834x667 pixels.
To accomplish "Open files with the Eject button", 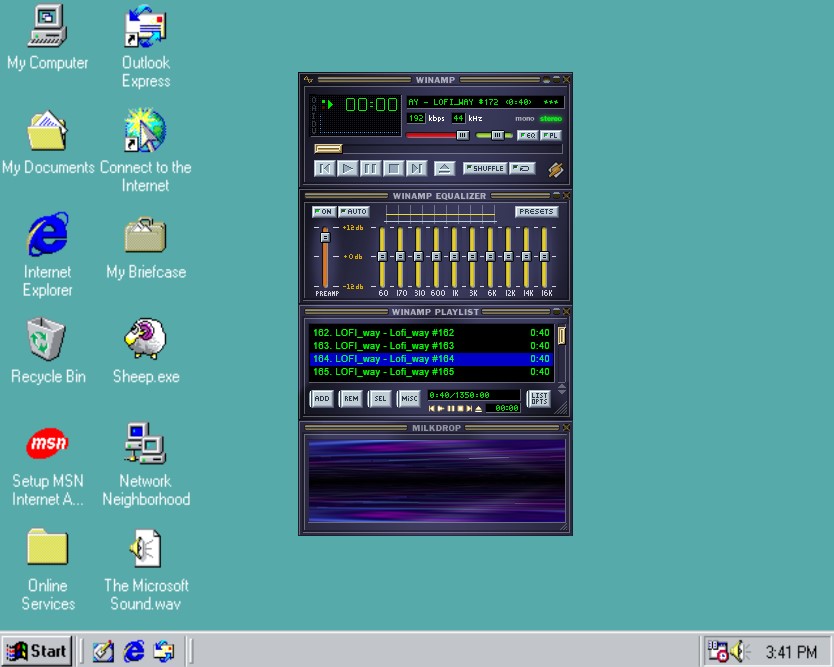I will [x=444, y=169].
